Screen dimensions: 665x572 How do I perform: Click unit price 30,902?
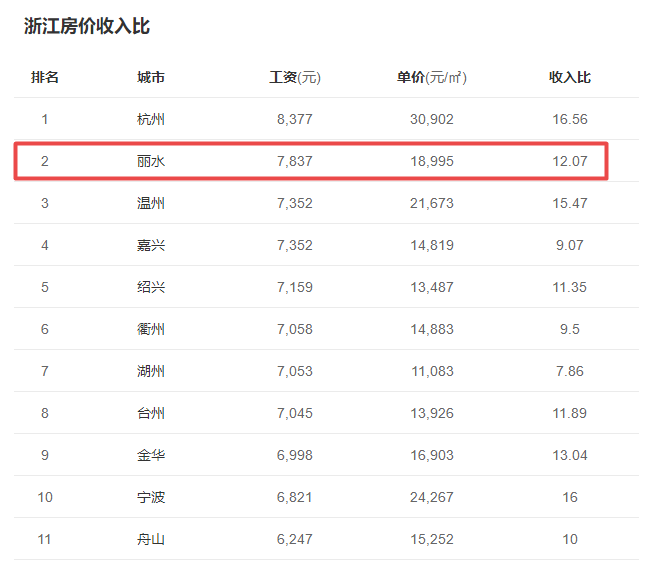pyautogui.click(x=432, y=119)
